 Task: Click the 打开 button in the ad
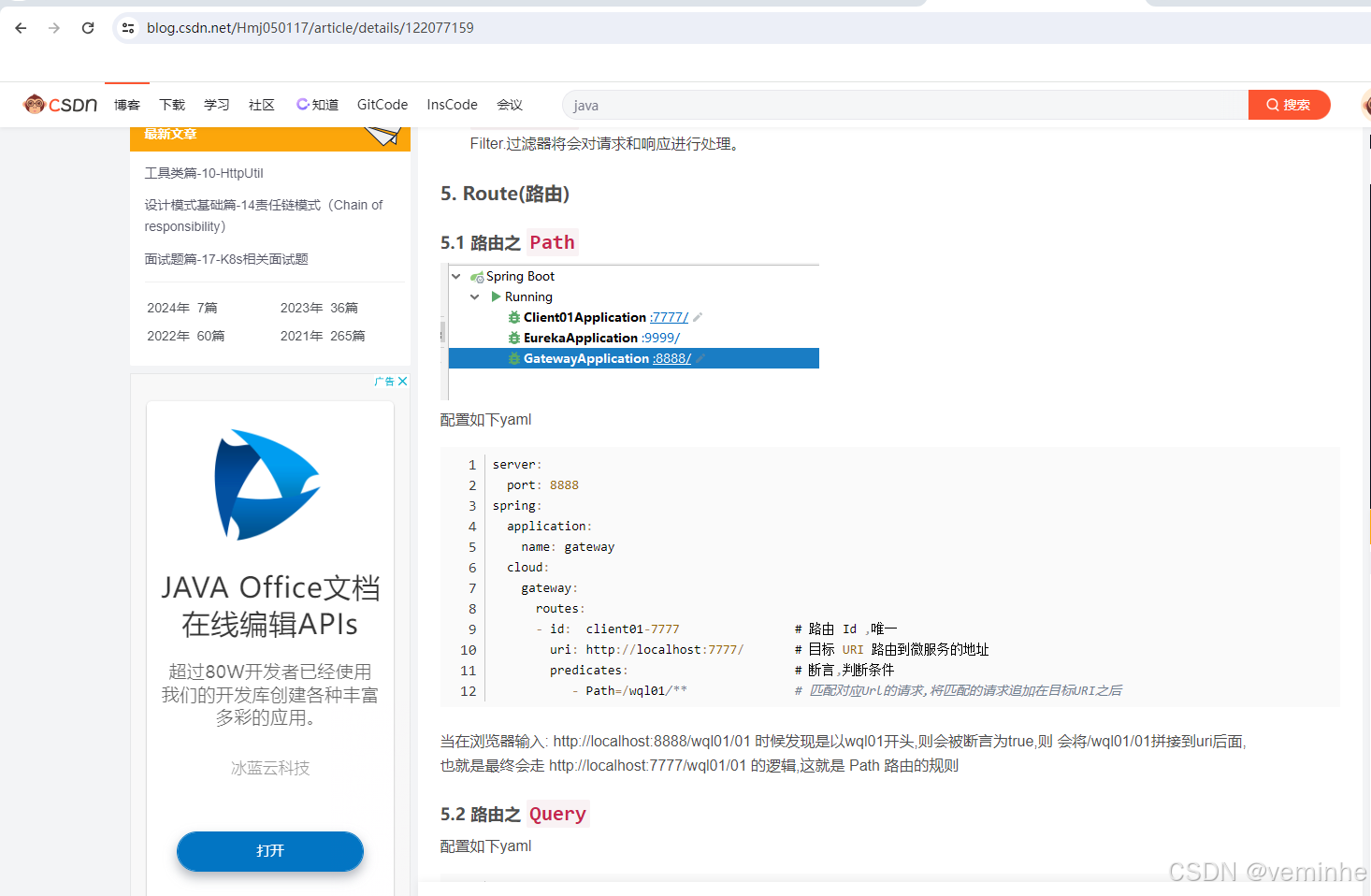[270, 851]
